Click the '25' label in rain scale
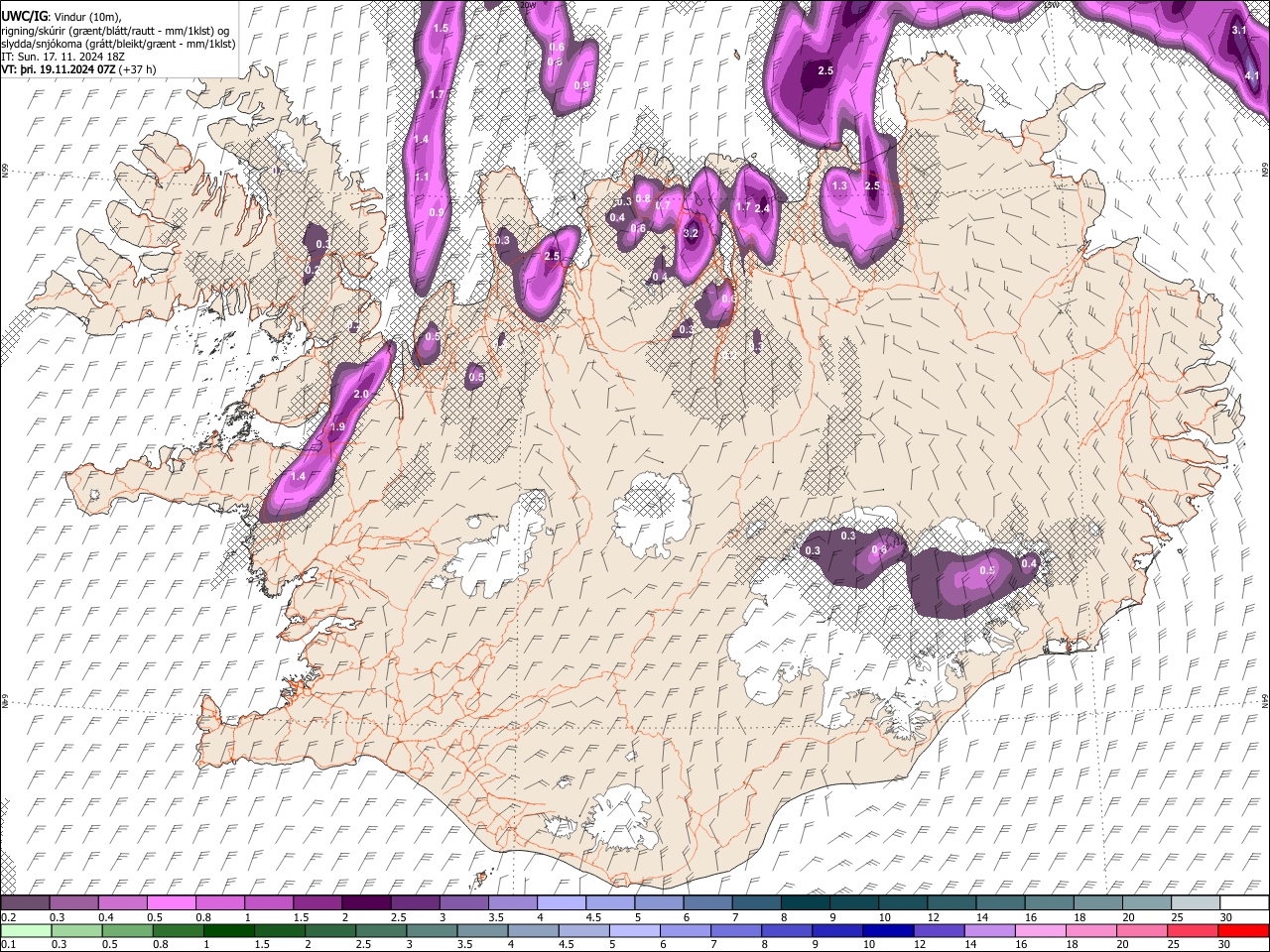Screen dimensions: 1270x952 pyautogui.click(x=1176, y=943)
